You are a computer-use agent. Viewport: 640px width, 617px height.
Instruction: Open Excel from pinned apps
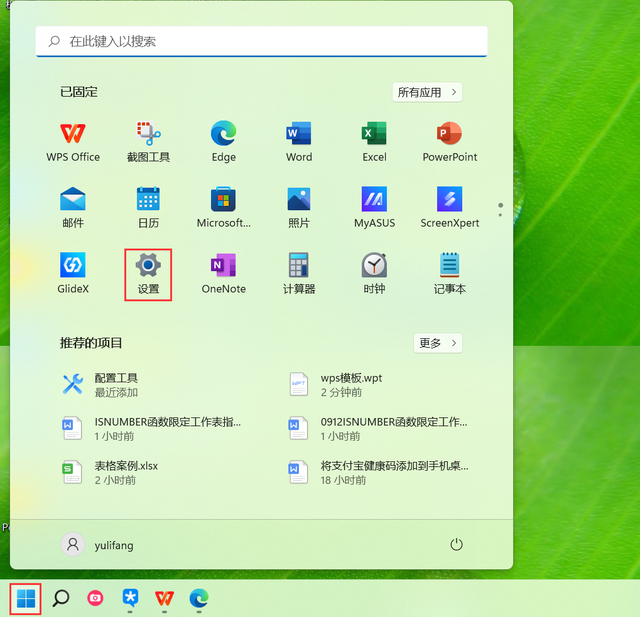click(374, 142)
